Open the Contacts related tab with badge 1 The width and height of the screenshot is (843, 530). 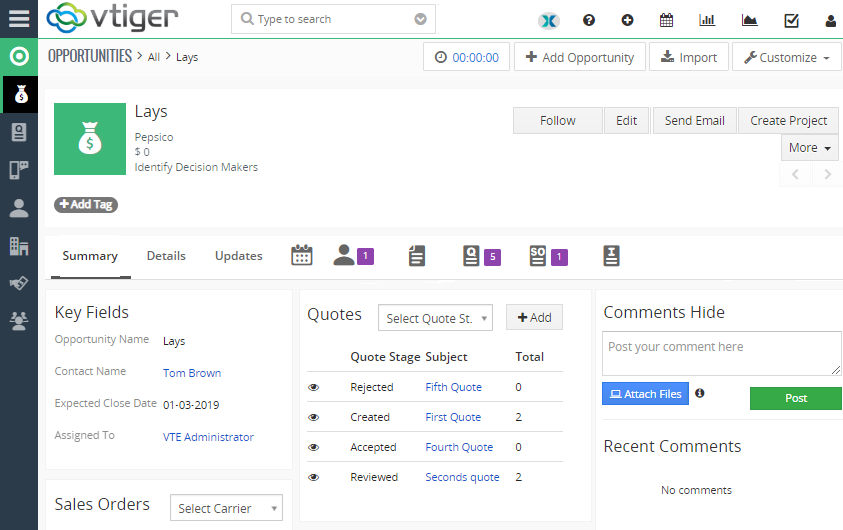[353, 255]
